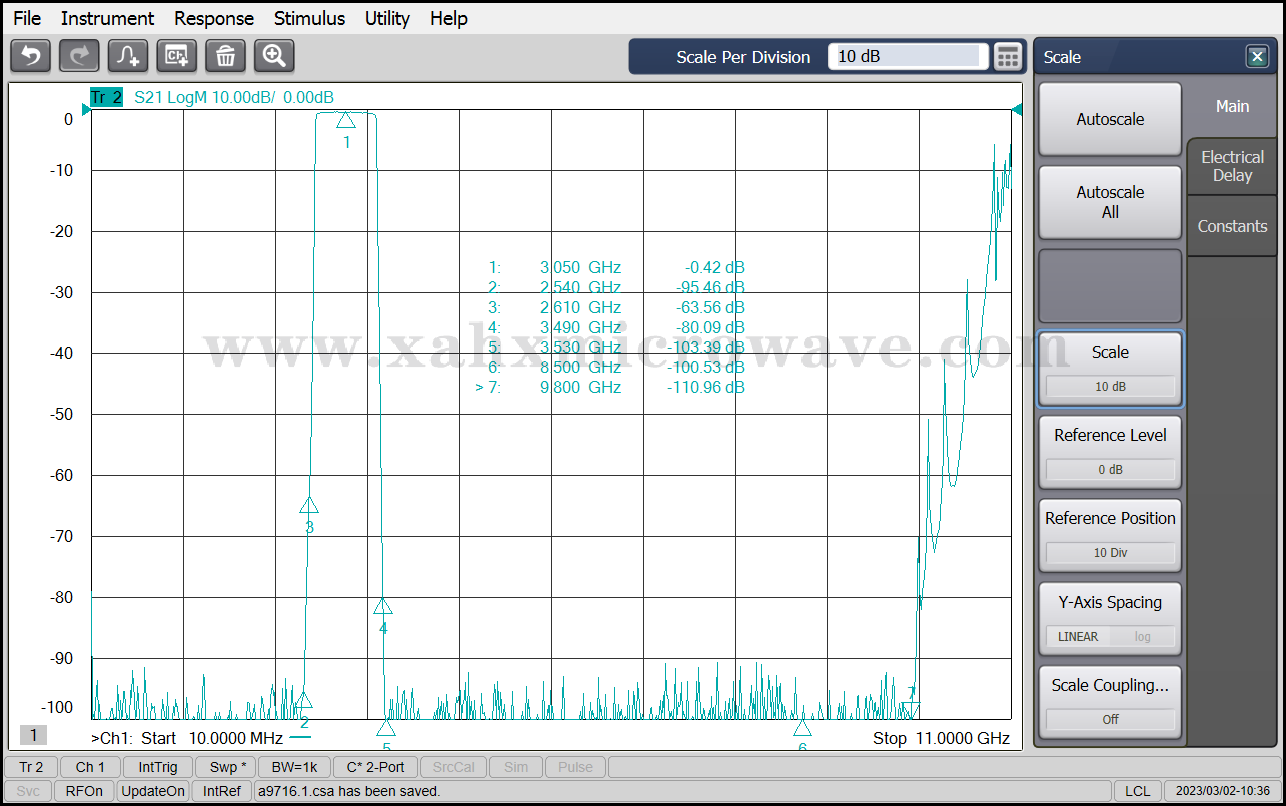Click the Scale Per Division input field
This screenshot has width=1286, height=806.
coord(908,57)
